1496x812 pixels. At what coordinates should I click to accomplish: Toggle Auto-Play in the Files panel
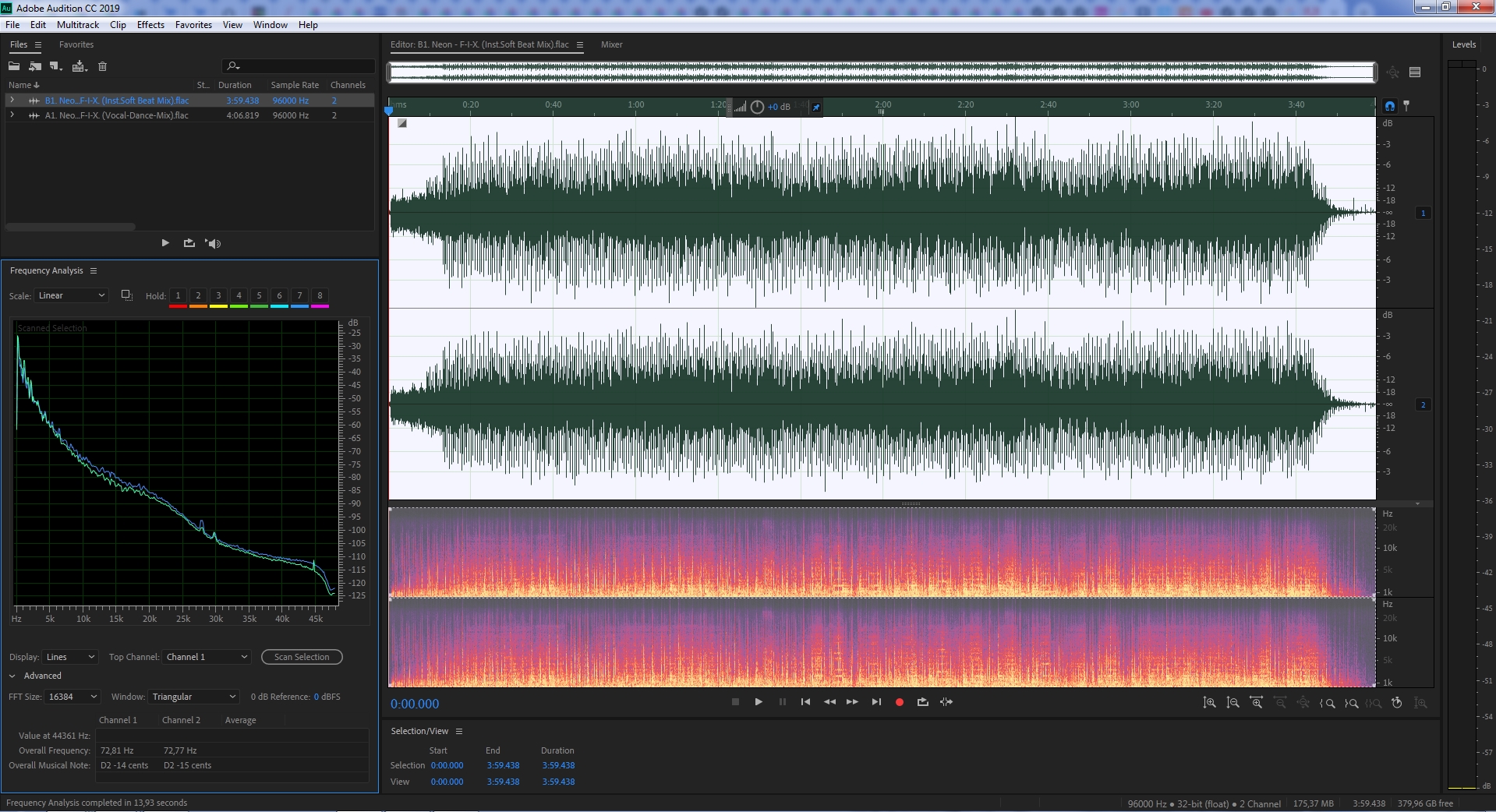pyautogui.click(x=213, y=243)
